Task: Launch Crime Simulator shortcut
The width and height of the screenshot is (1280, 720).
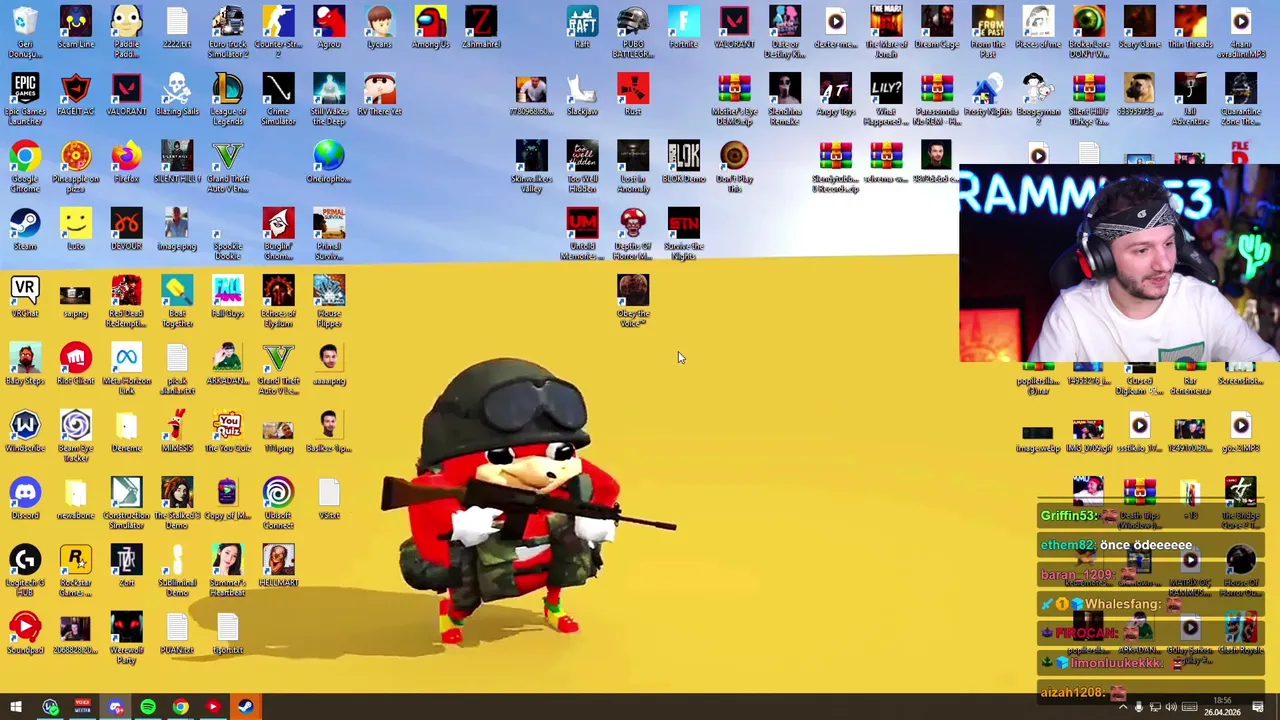Action: pos(278,98)
